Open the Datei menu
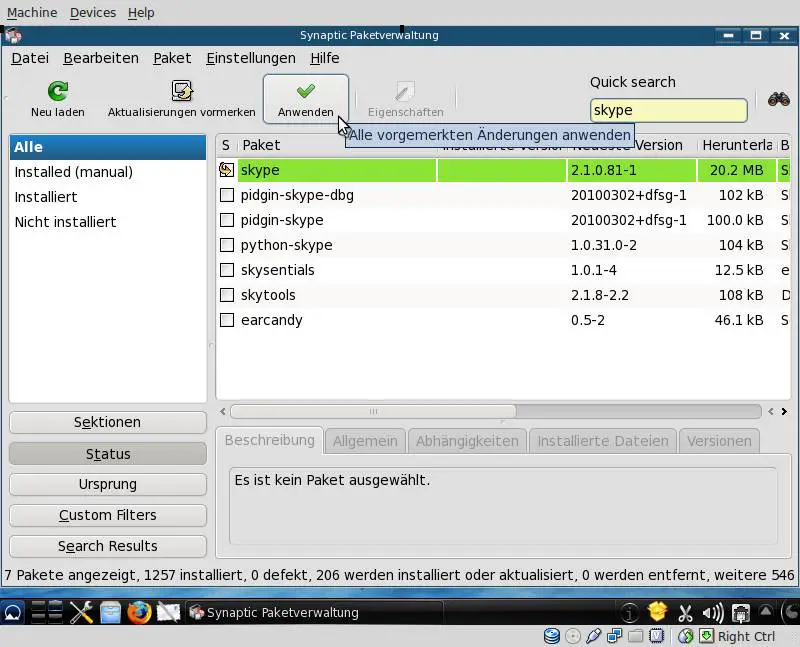Image resolution: width=800 pixels, height=647 pixels. (30, 58)
